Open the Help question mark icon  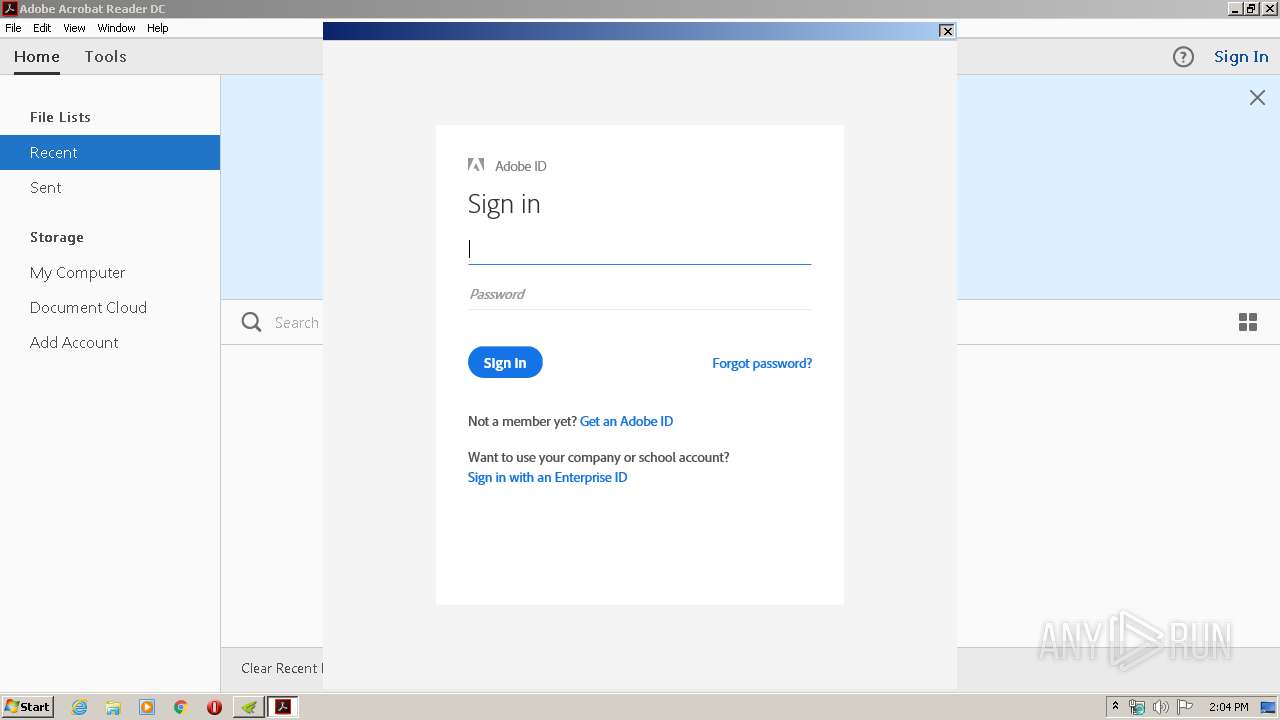click(x=1183, y=57)
